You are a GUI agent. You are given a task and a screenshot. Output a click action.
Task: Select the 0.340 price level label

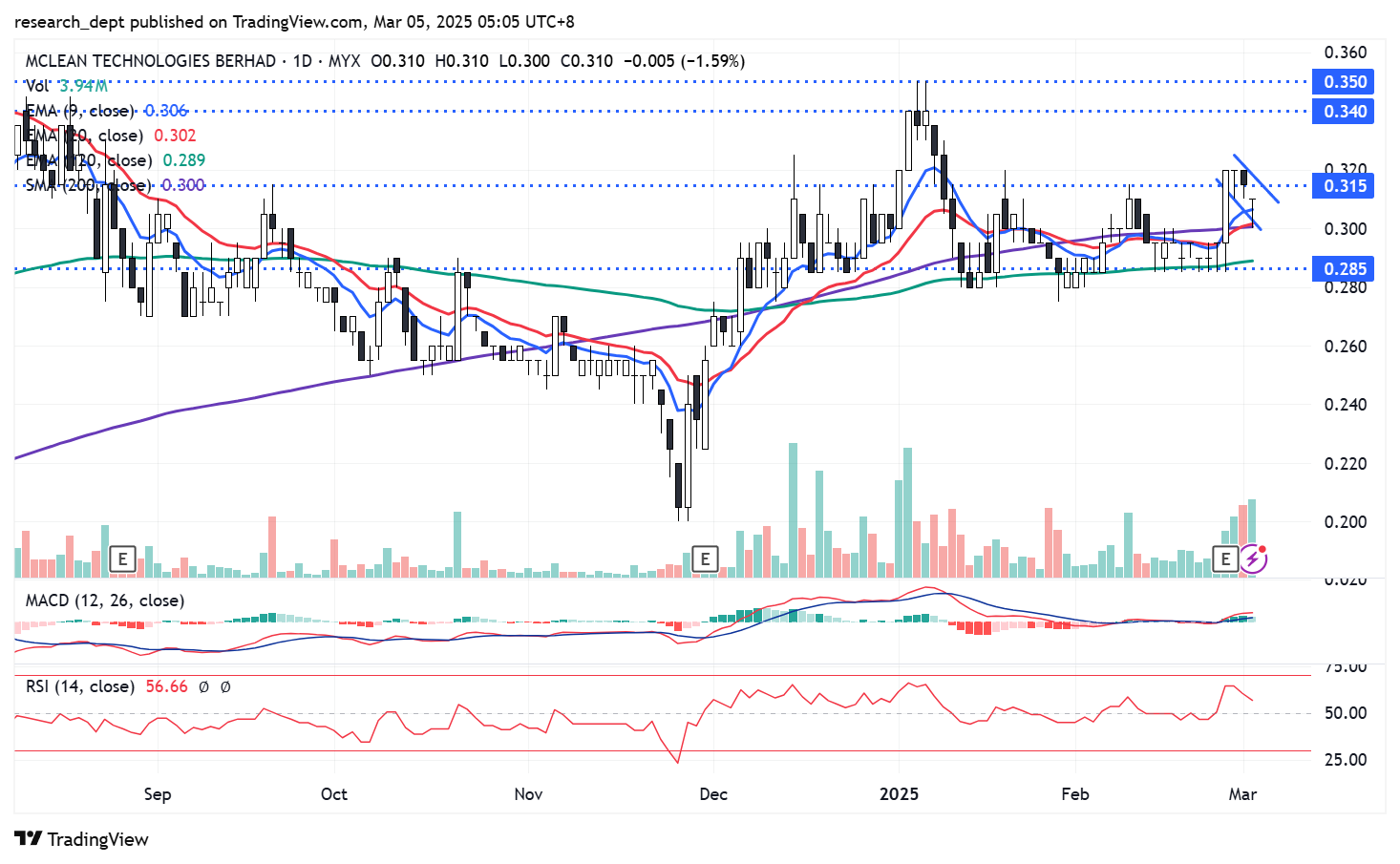tap(1345, 112)
